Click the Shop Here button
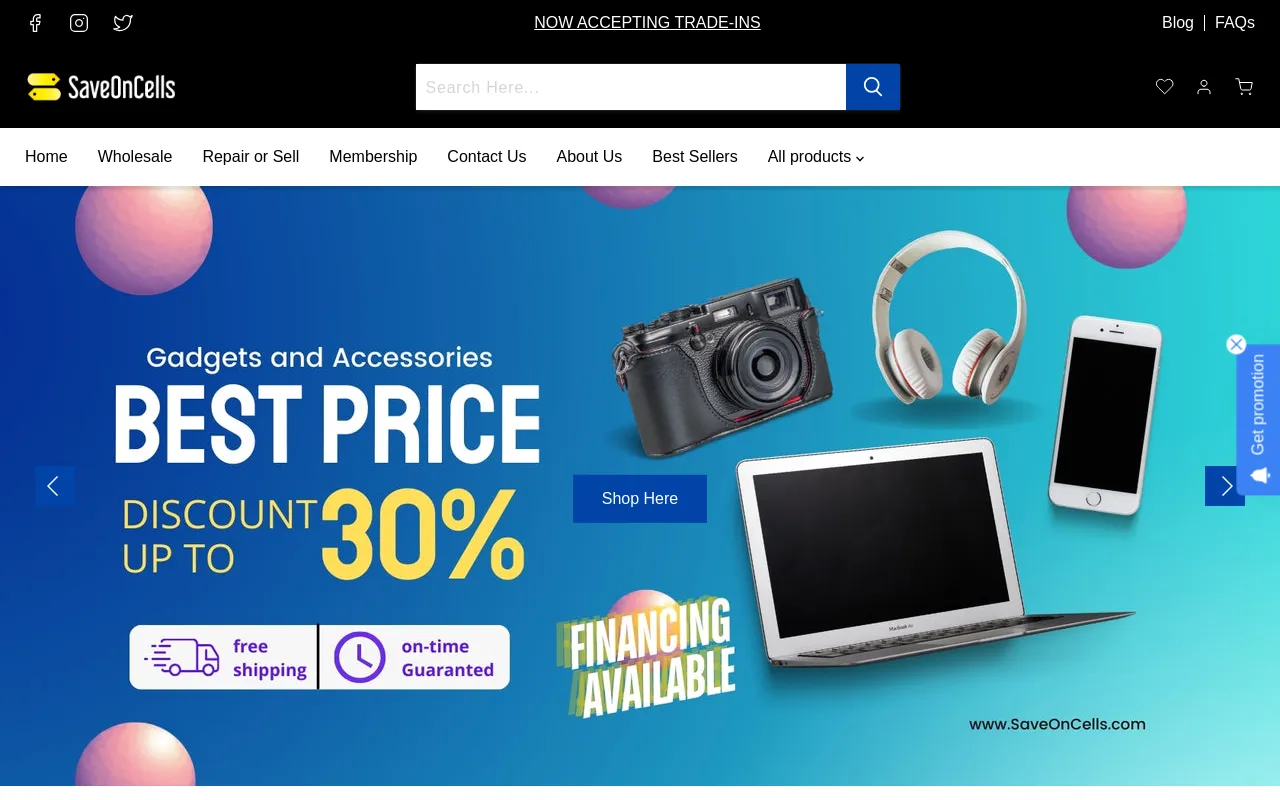 pyautogui.click(x=640, y=499)
